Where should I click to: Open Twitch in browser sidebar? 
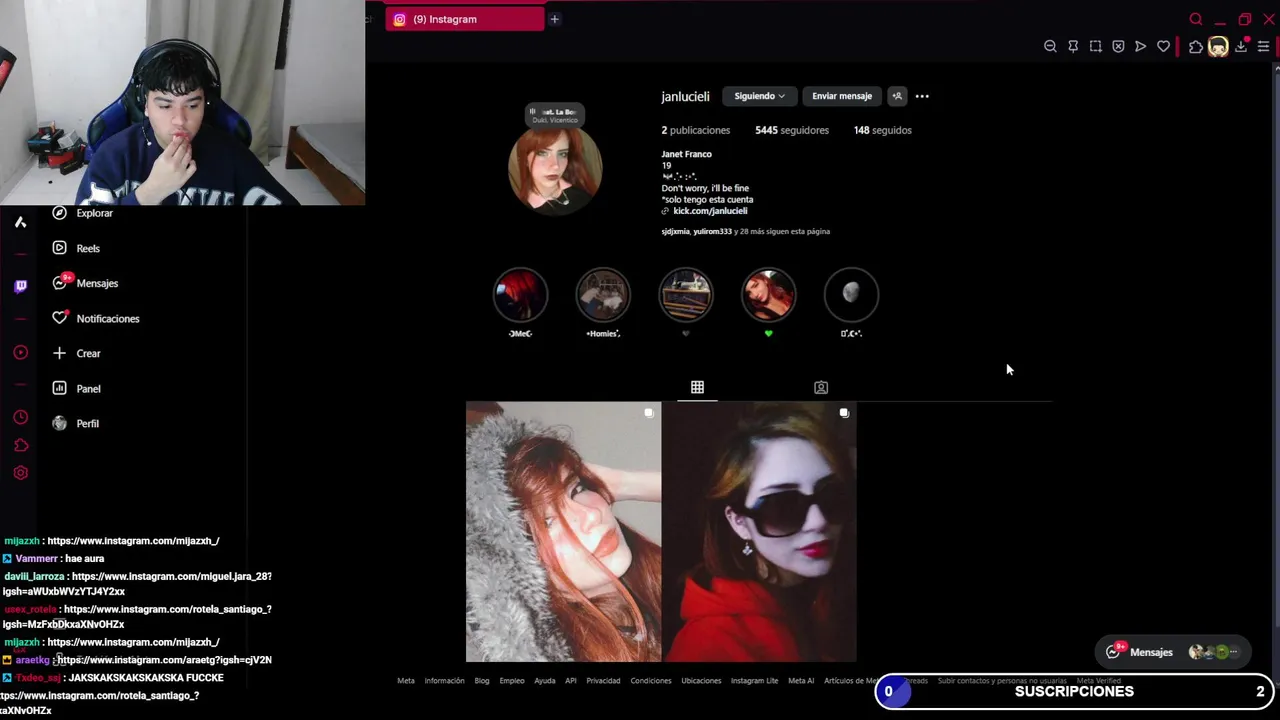click(20, 286)
